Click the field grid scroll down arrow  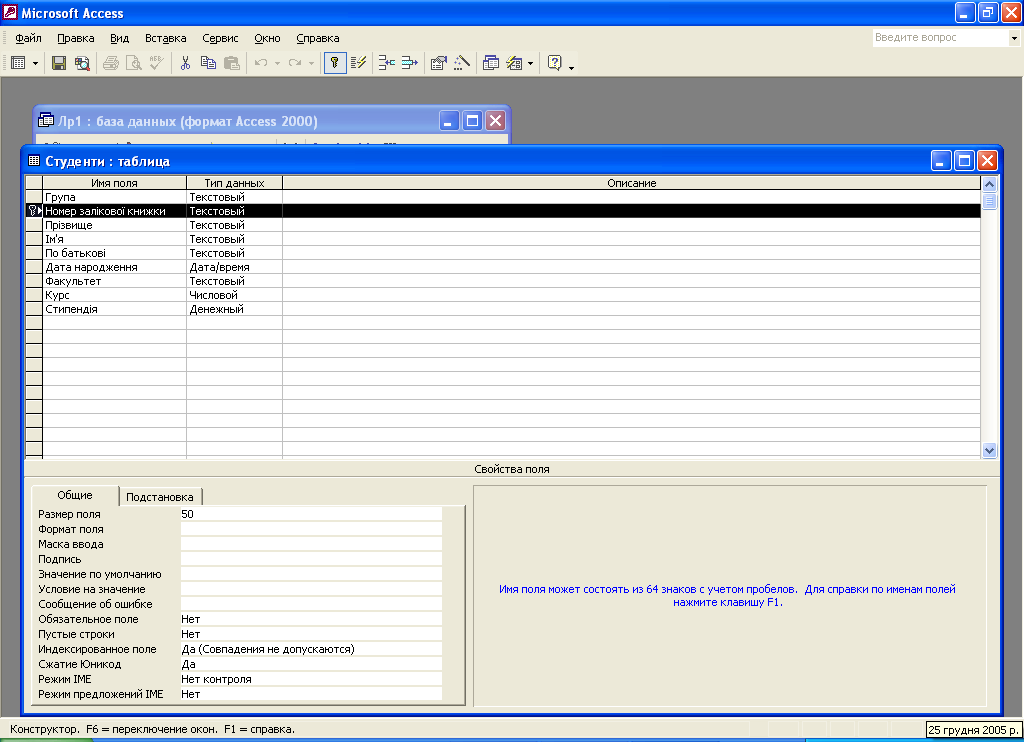coord(989,450)
